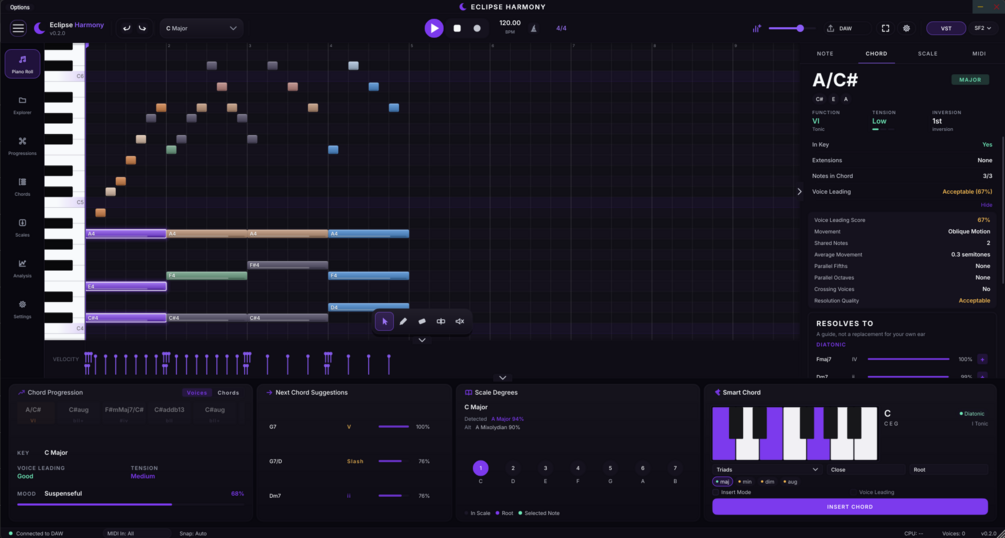
Task: Click the smart analysis bars icon
Action: coord(757,28)
